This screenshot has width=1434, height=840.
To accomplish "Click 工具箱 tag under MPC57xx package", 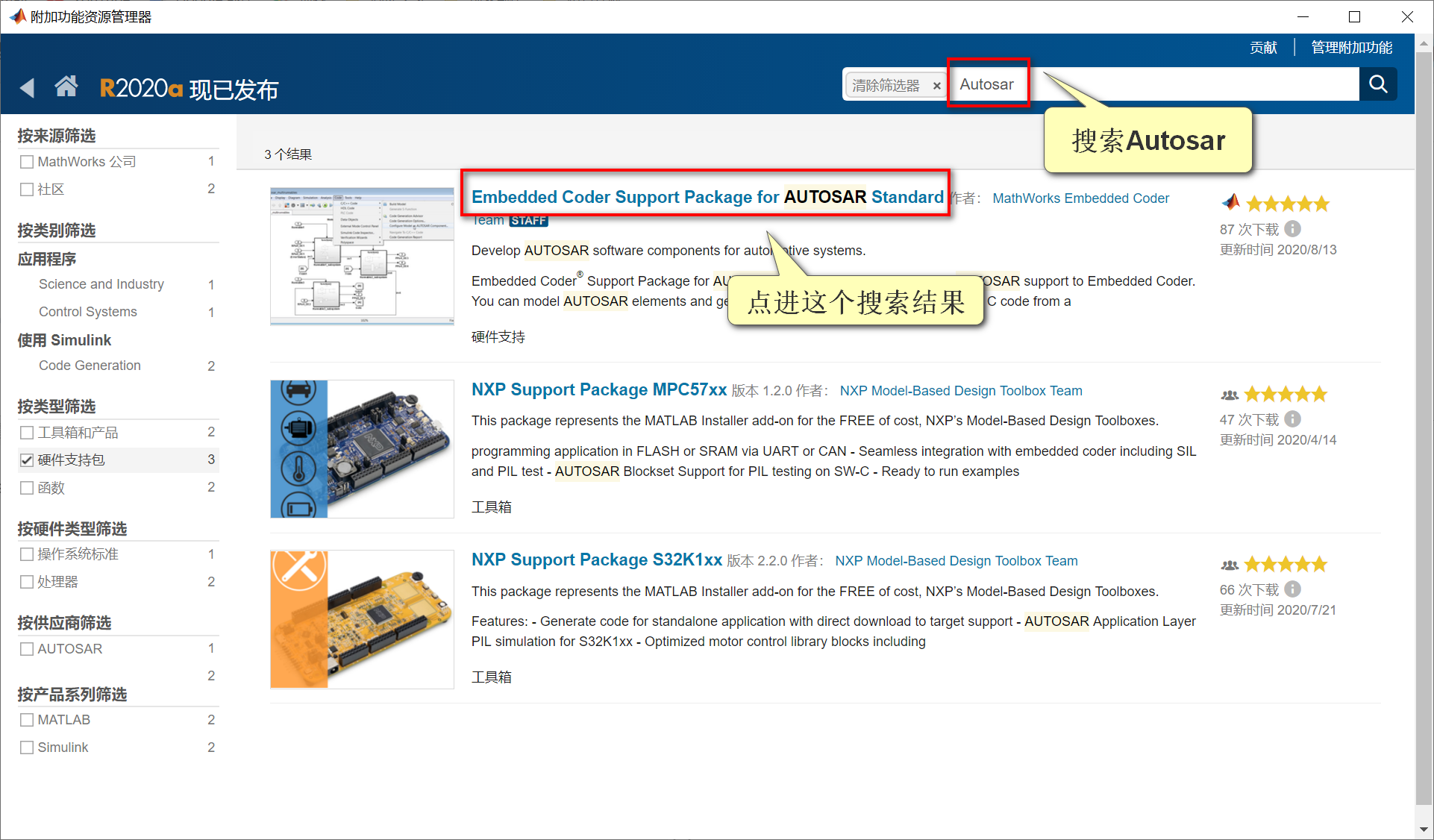I will [492, 507].
